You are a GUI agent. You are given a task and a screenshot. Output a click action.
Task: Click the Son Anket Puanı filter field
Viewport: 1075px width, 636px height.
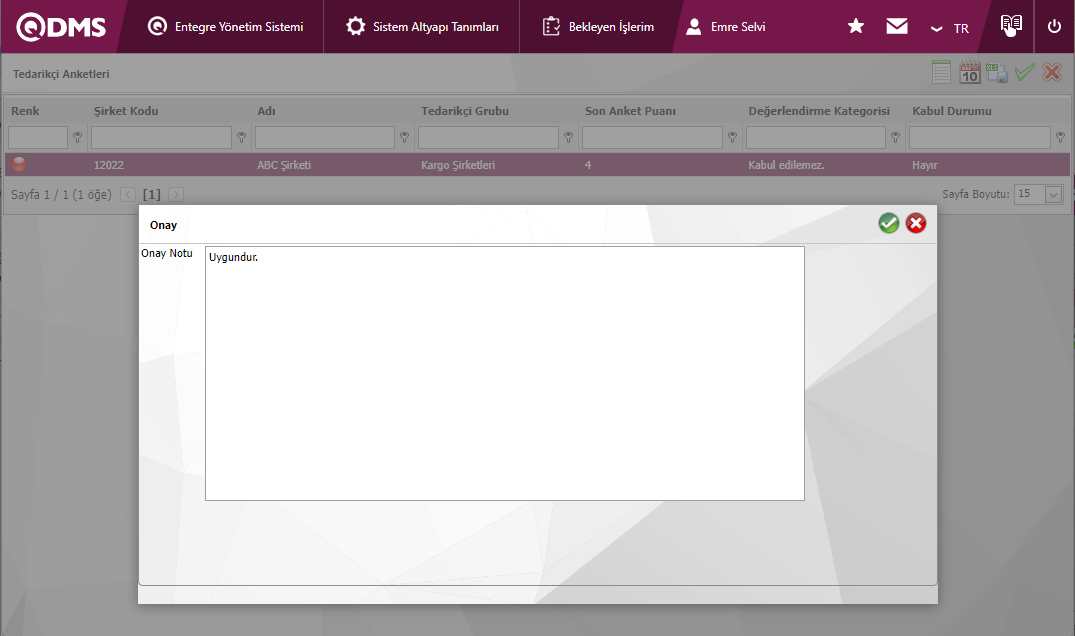tap(652, 138)
